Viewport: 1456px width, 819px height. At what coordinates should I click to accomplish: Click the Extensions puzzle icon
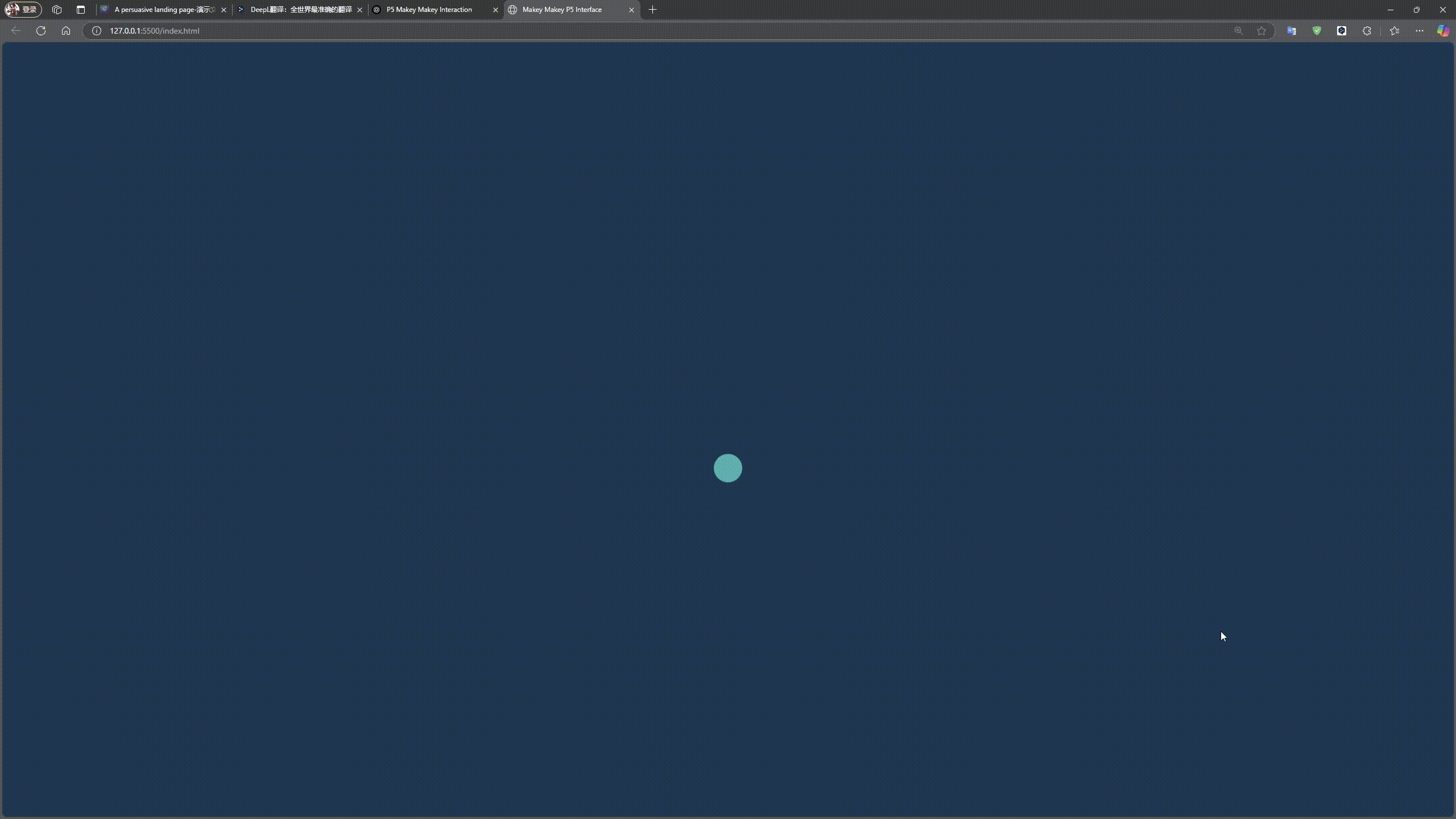coord(1366,31)
